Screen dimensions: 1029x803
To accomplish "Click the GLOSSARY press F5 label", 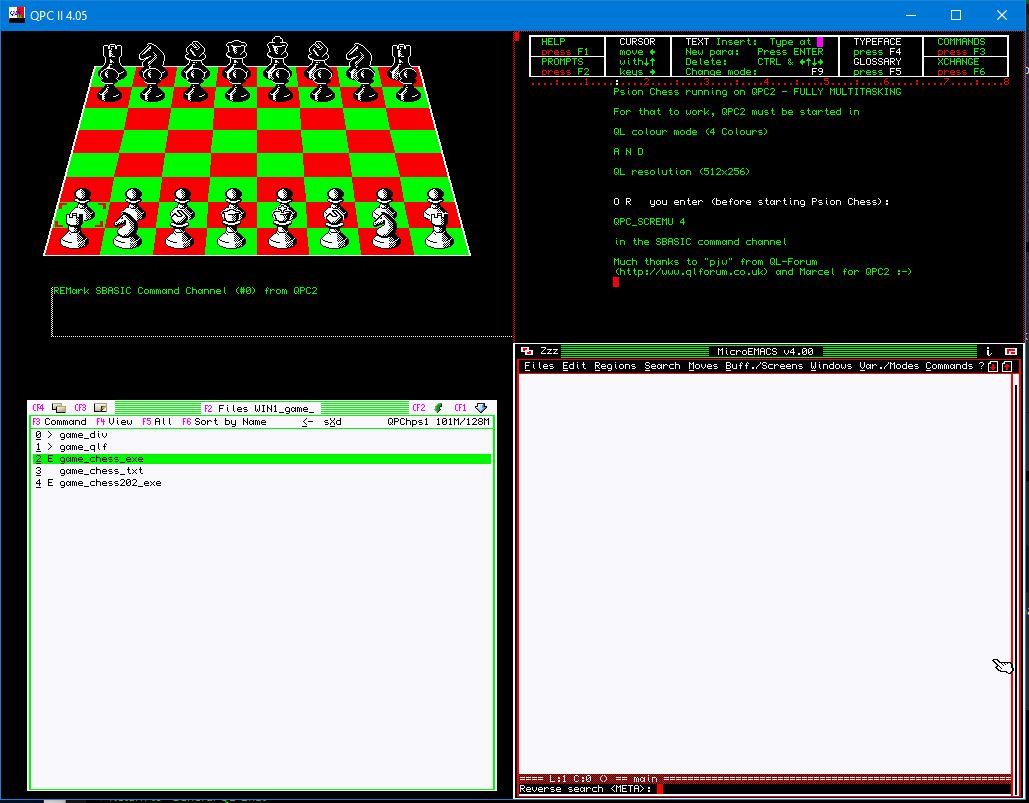I will 877,66.
